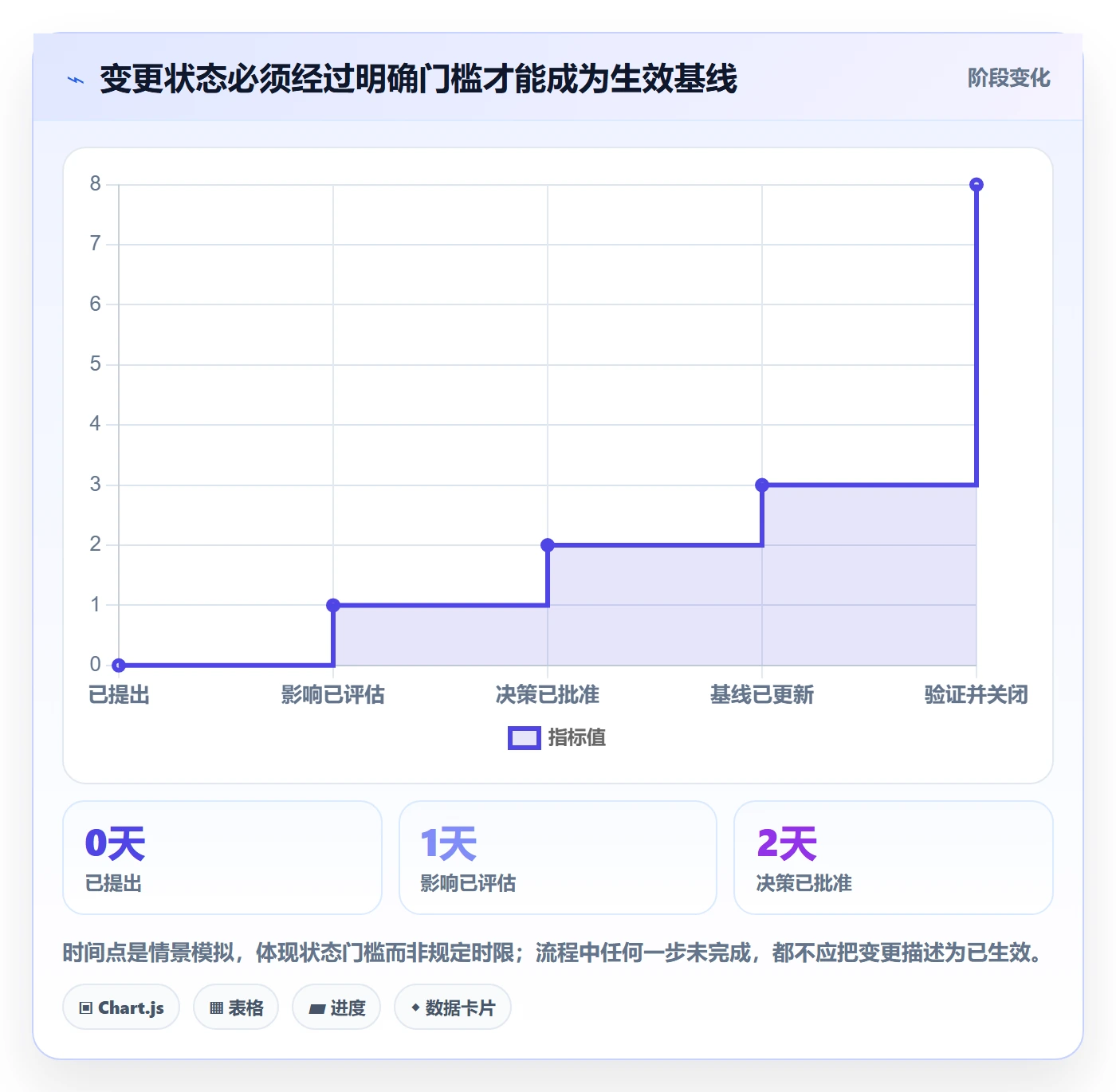Screen dimensions: 1116x1092
Task: Click the Chart.js tag
Action: click(x=121, y=1008)
